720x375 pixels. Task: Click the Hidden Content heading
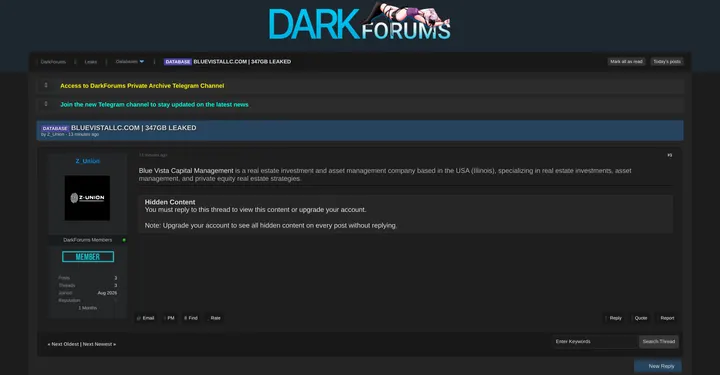point(170,202)
